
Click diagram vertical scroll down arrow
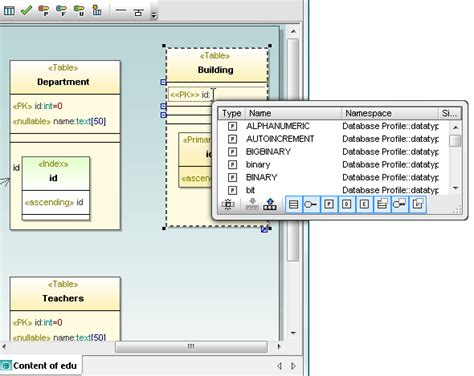[x=293, y=333]
